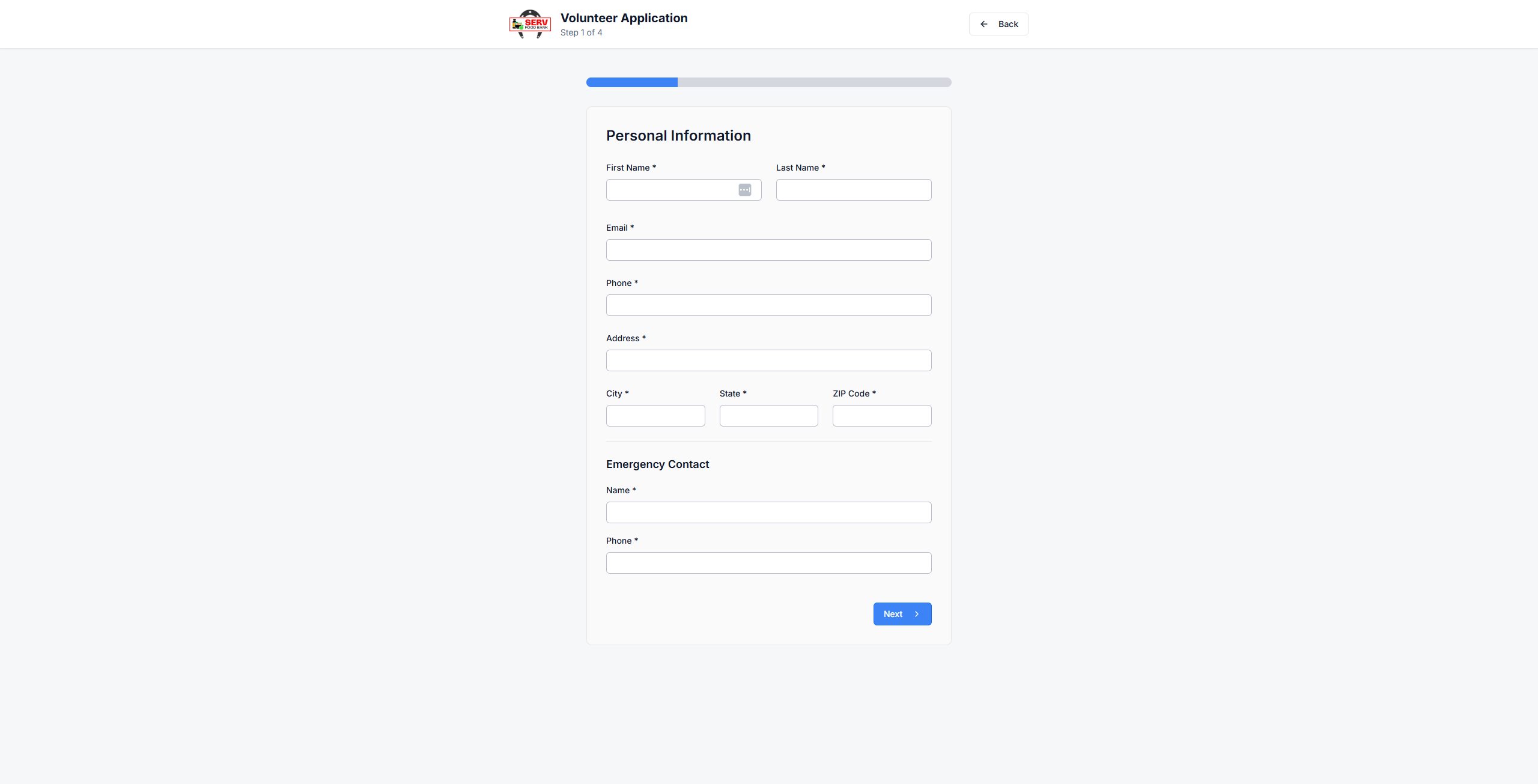The width and height of the screenshot is (1538, 784).
Task: Select the Last Name text box
Action: click(853, 190)
